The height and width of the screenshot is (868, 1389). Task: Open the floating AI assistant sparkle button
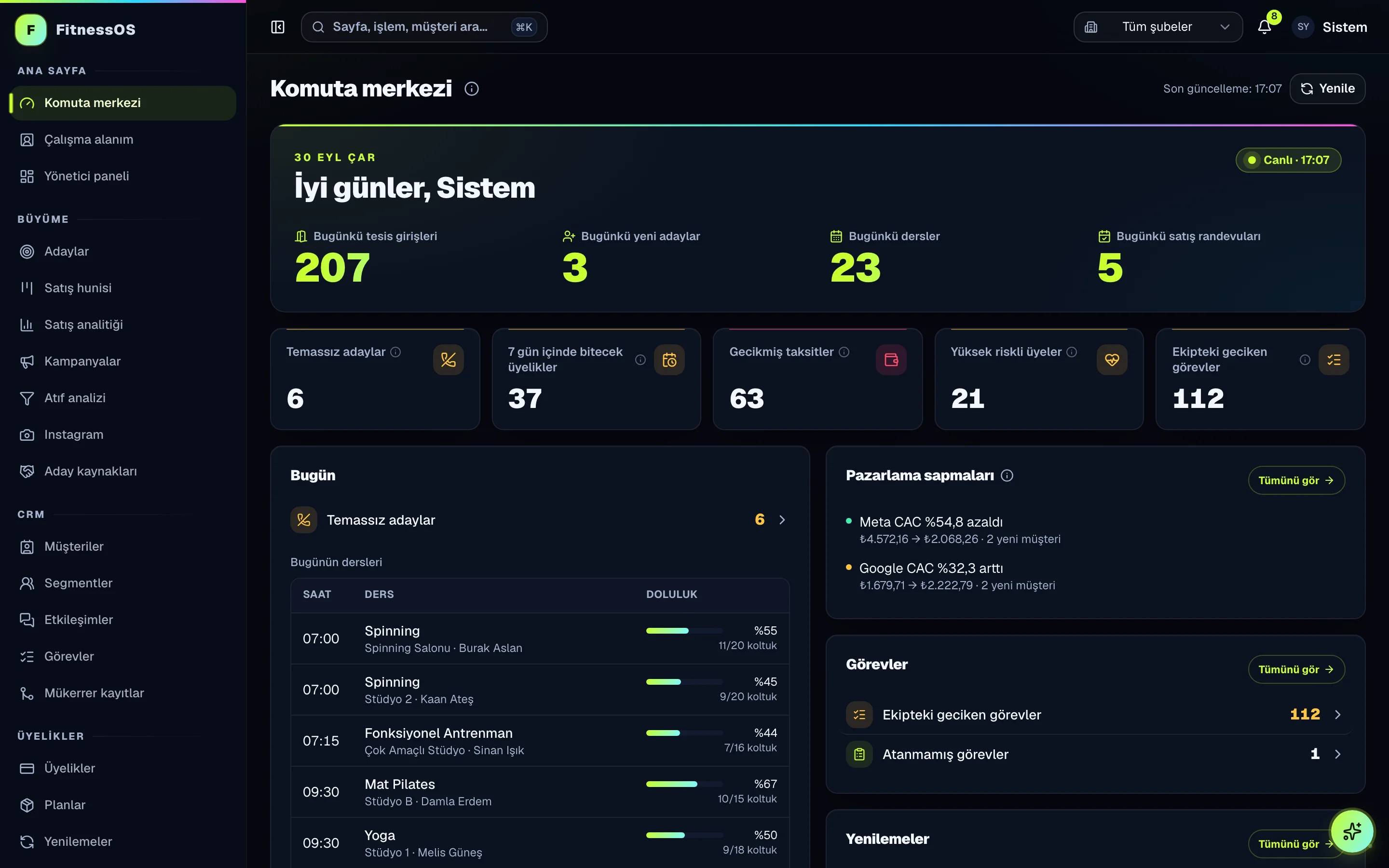pyautogui.click(x=1352, y=831)
